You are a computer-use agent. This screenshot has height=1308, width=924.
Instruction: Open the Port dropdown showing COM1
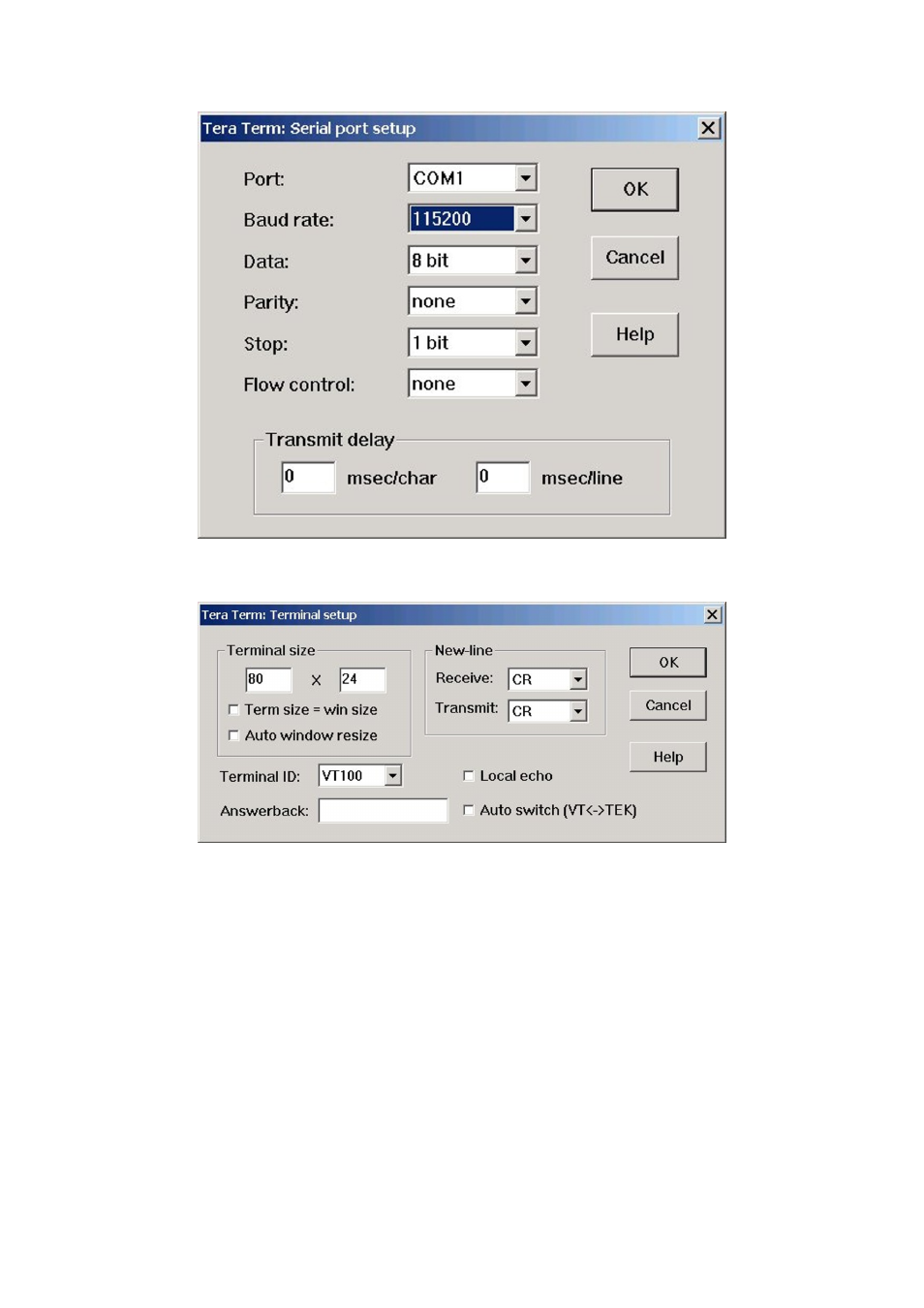tap(526, 178)
